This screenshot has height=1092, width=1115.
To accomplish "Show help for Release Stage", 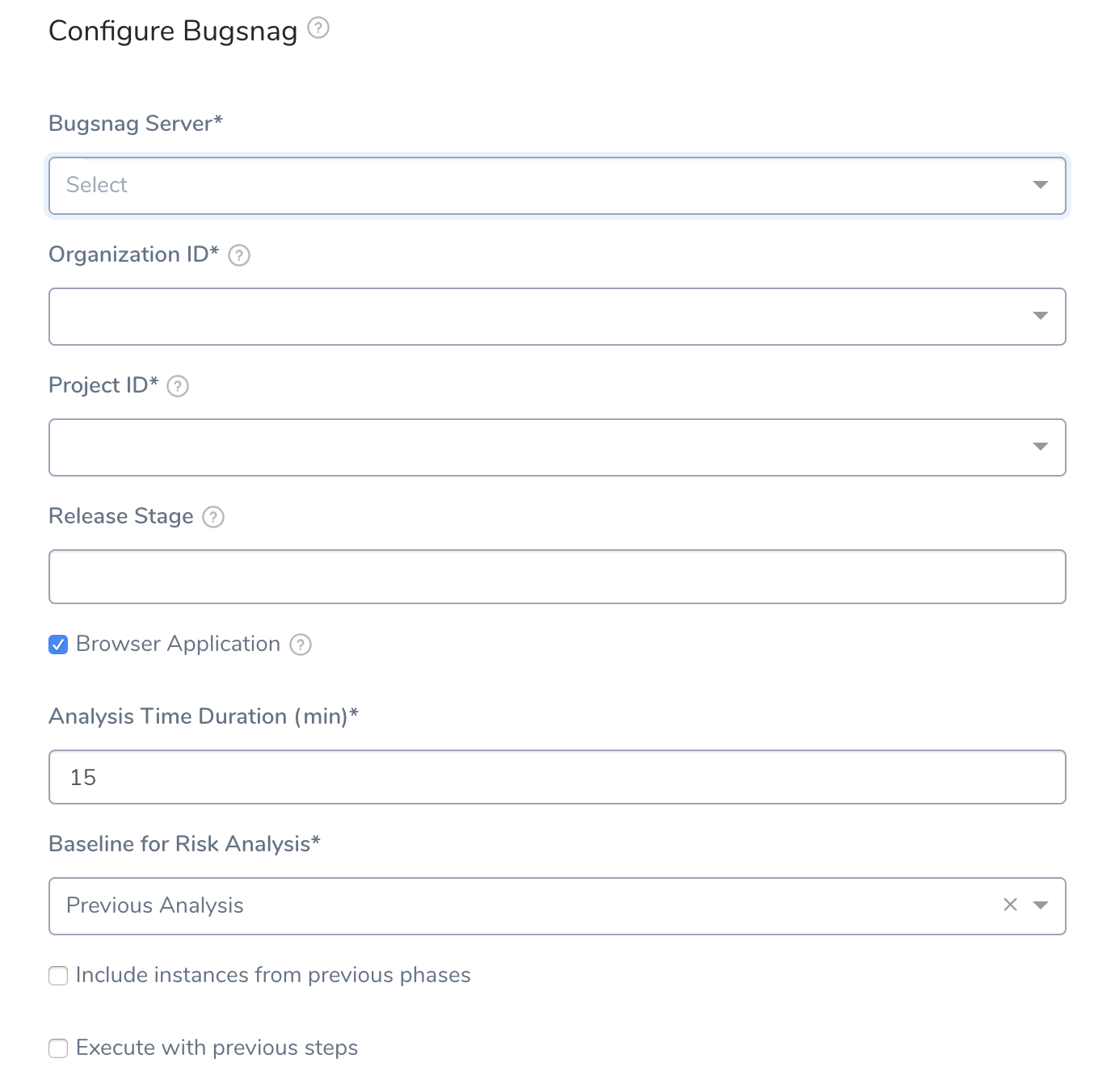I will tap(213, 517).
